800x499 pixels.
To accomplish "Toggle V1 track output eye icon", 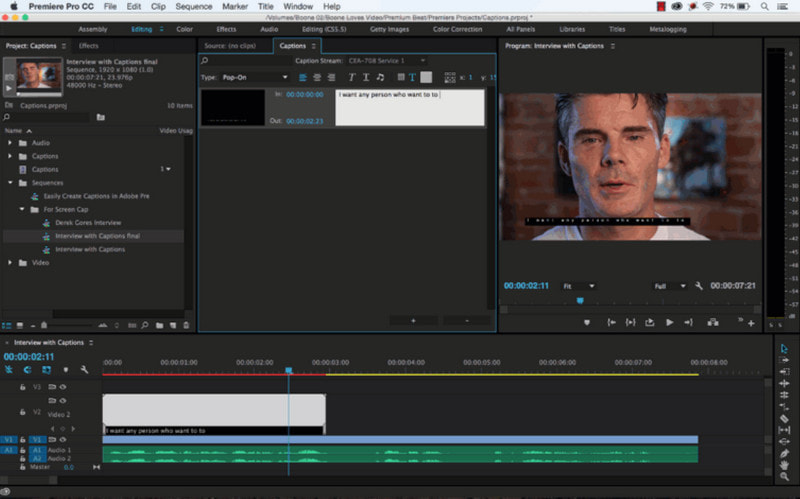I will pyautogui.click(x=62, y=439).
